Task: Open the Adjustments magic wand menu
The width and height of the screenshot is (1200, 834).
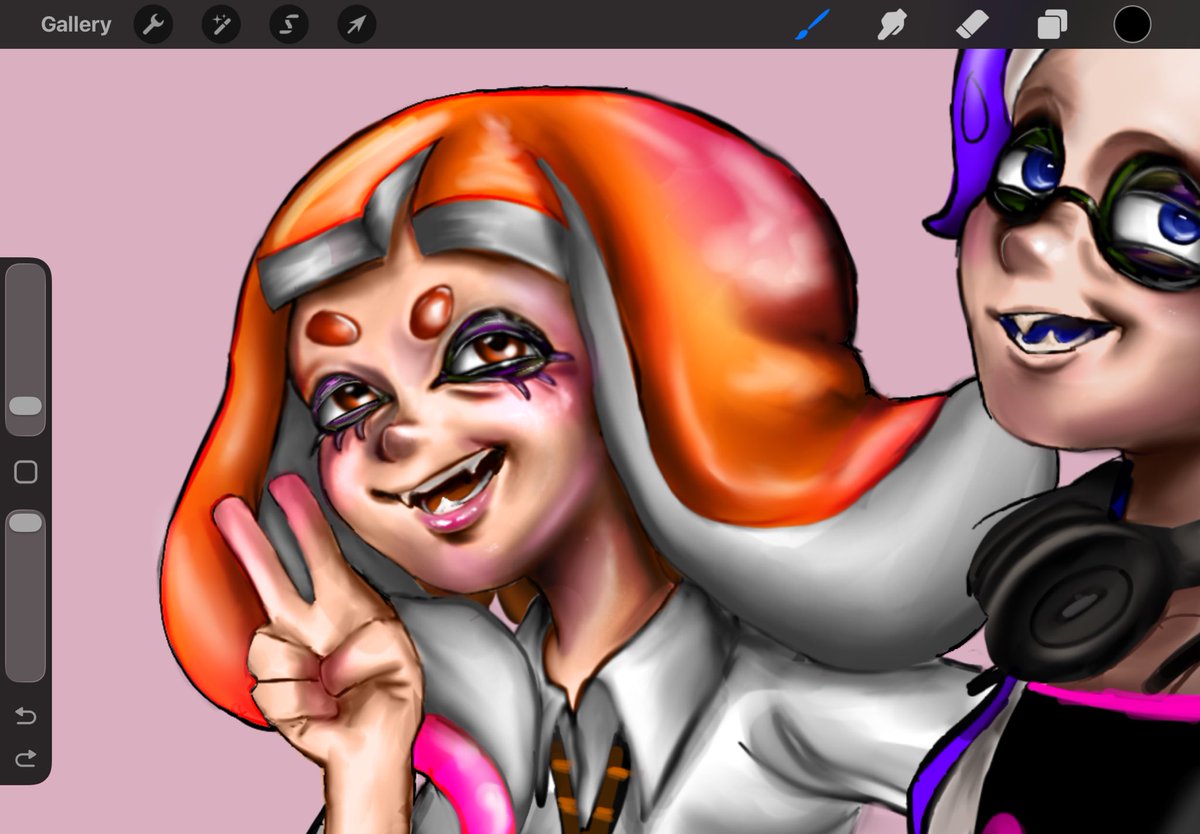Action: (x=221, y=25)
